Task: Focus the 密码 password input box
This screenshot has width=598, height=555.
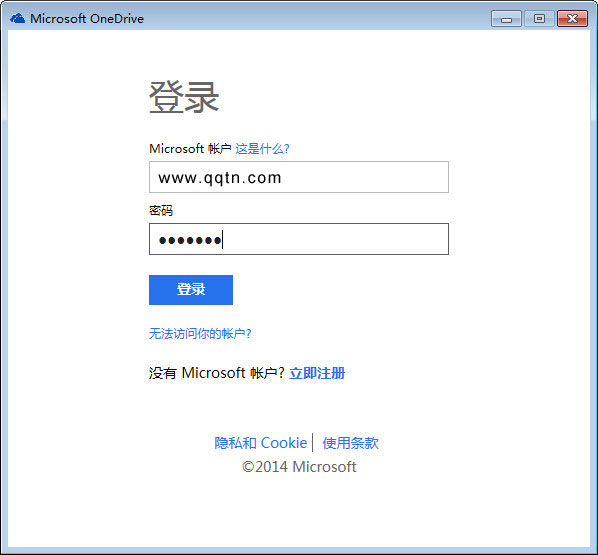Action: click(x=299, y=239)
